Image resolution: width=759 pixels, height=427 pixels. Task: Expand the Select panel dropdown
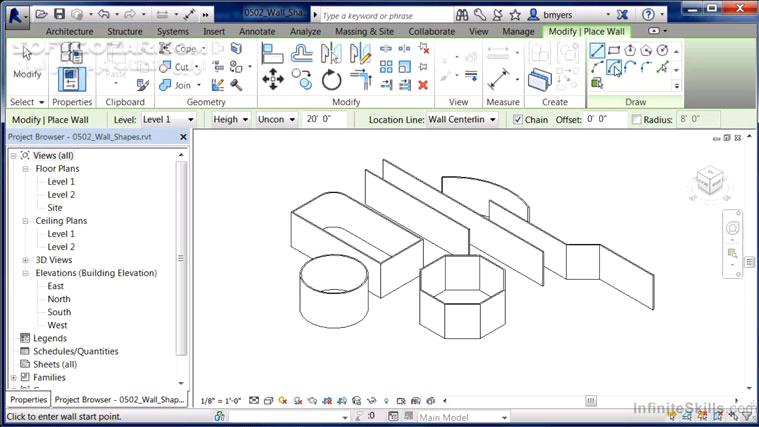27,102
